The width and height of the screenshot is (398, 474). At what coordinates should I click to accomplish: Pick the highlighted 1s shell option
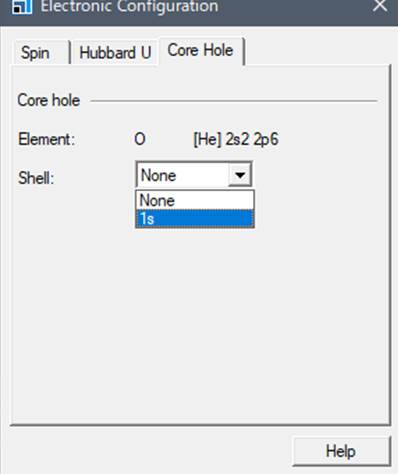[x=195, y=219]
